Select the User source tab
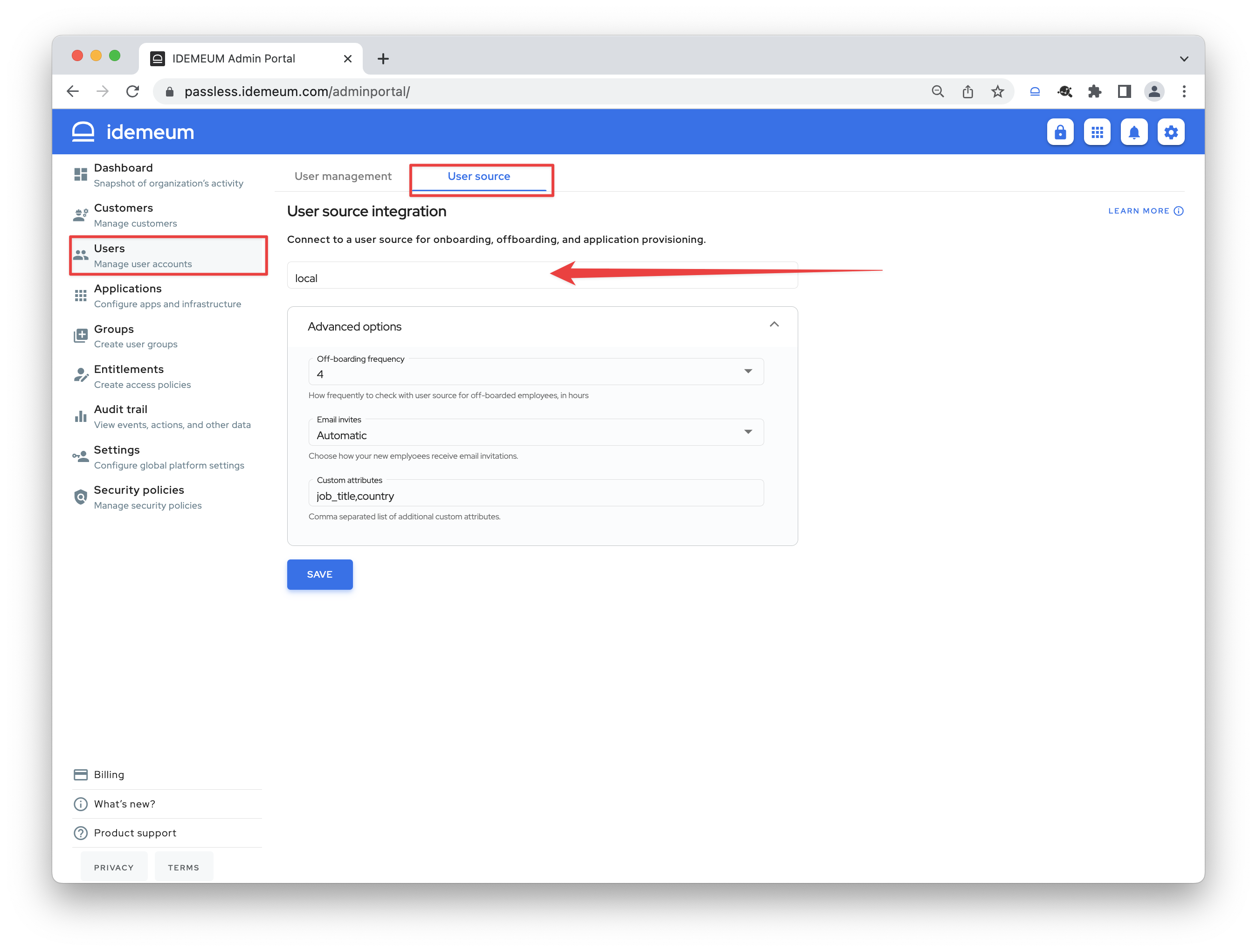 tap(479, 176)
